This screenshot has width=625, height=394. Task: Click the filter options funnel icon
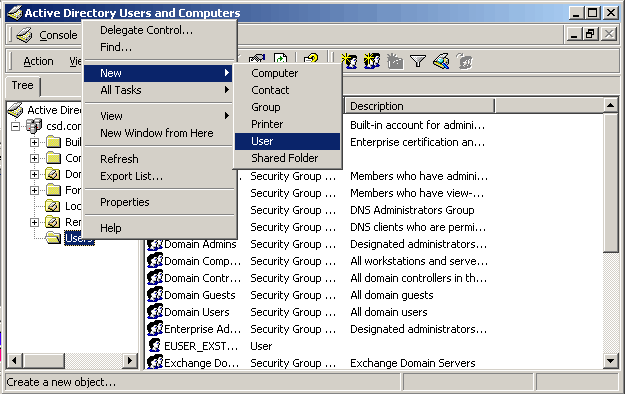(x=418, y=61)
